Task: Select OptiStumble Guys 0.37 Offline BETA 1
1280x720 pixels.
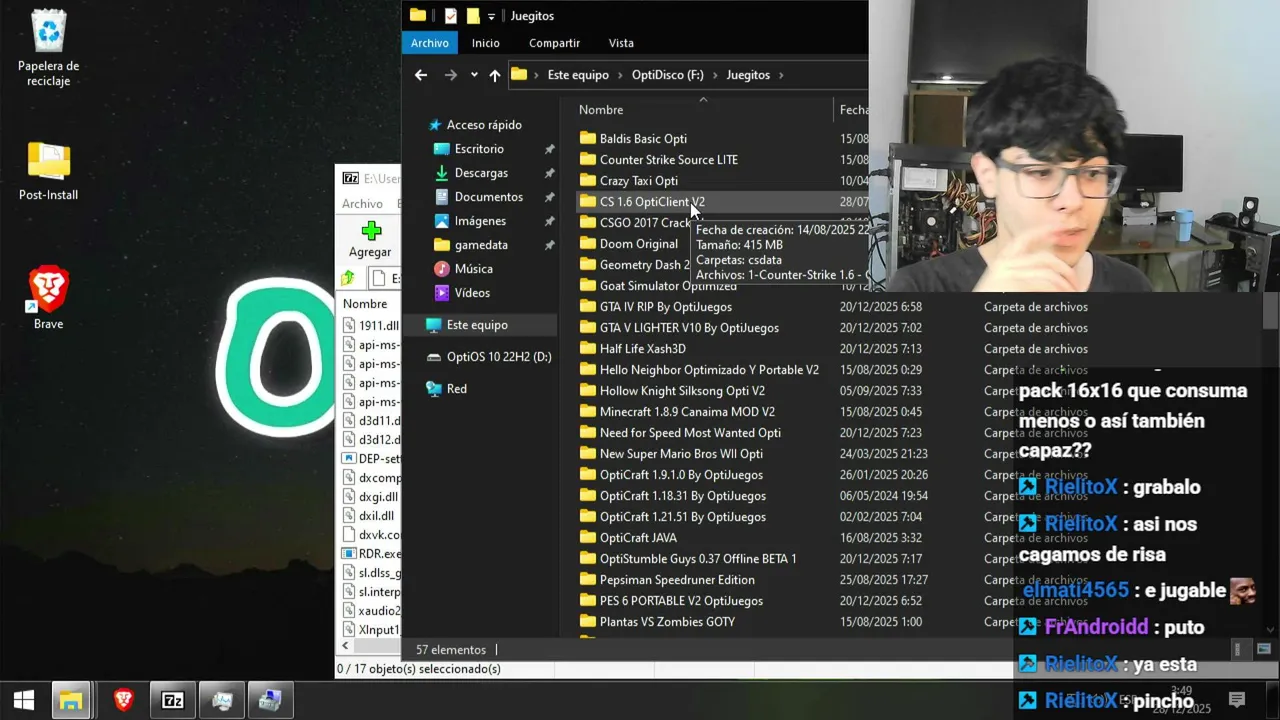Action: point(698,559)
